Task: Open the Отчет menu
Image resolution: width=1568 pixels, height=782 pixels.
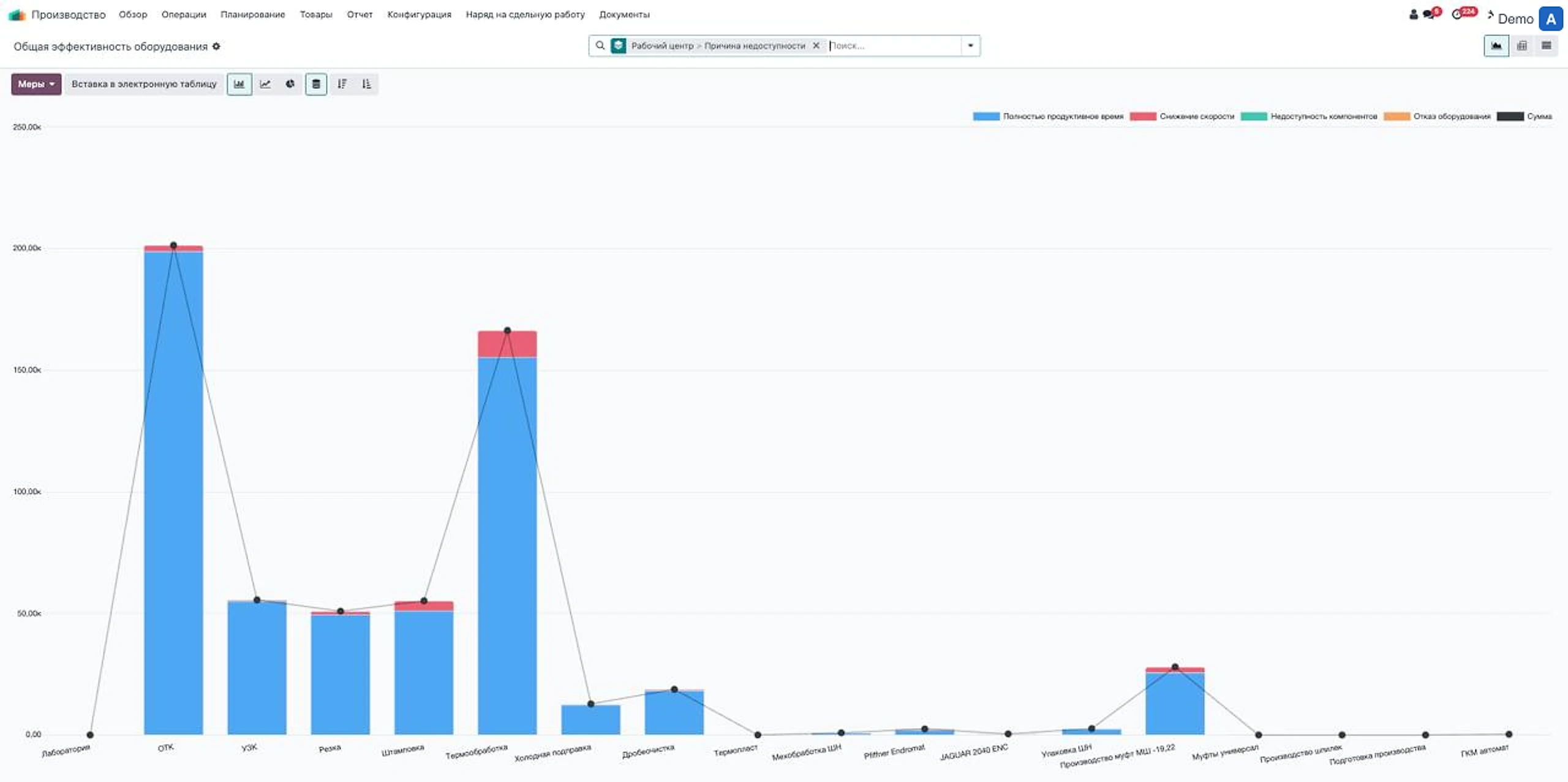Action: (360, 14)
